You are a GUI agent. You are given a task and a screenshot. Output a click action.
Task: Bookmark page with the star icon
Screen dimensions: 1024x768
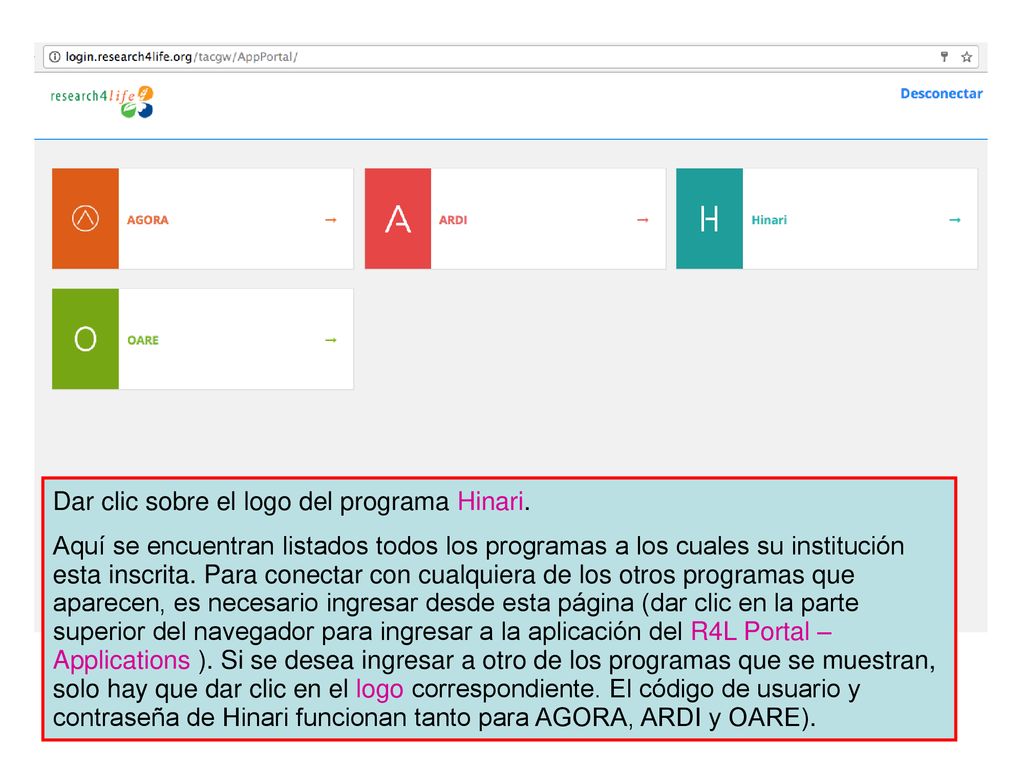(x=967, y=57)
